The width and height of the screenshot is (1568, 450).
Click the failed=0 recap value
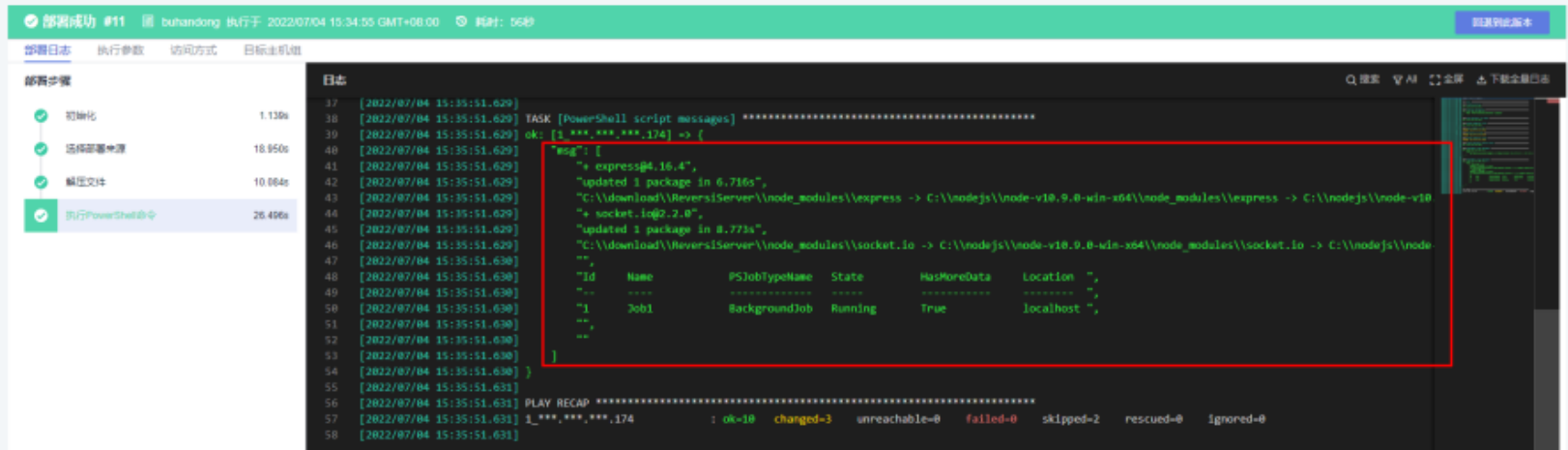(991, 419)
